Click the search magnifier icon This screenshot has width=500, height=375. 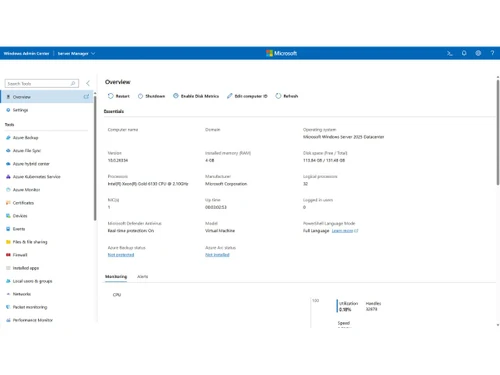coord(73,83)
